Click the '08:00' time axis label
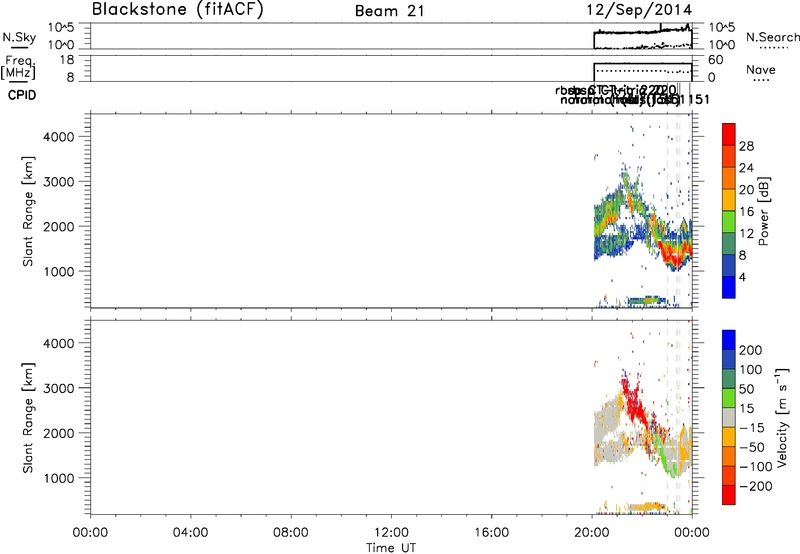 pos(291,533)
